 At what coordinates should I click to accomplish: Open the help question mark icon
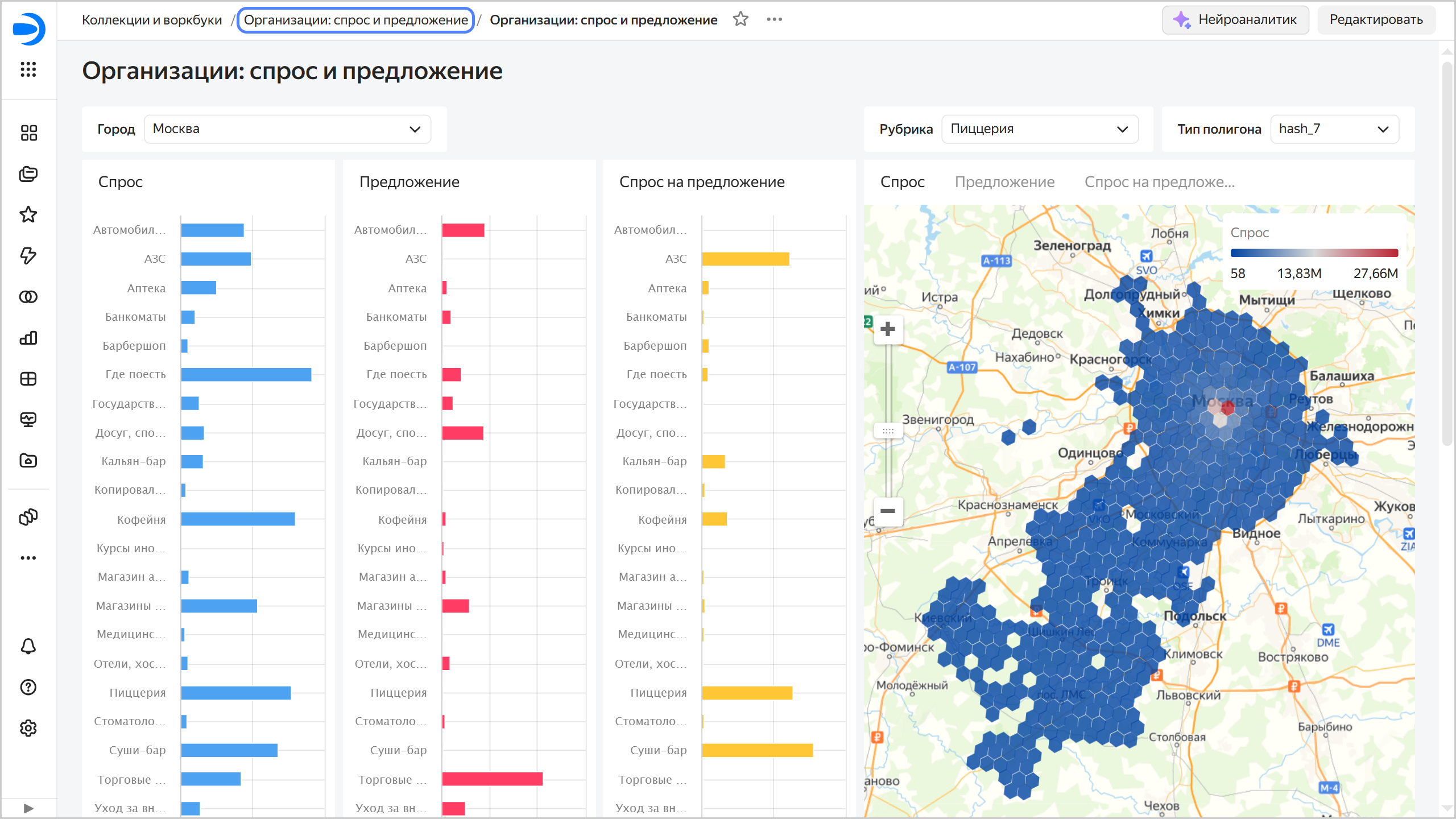[x=28, y=687]
